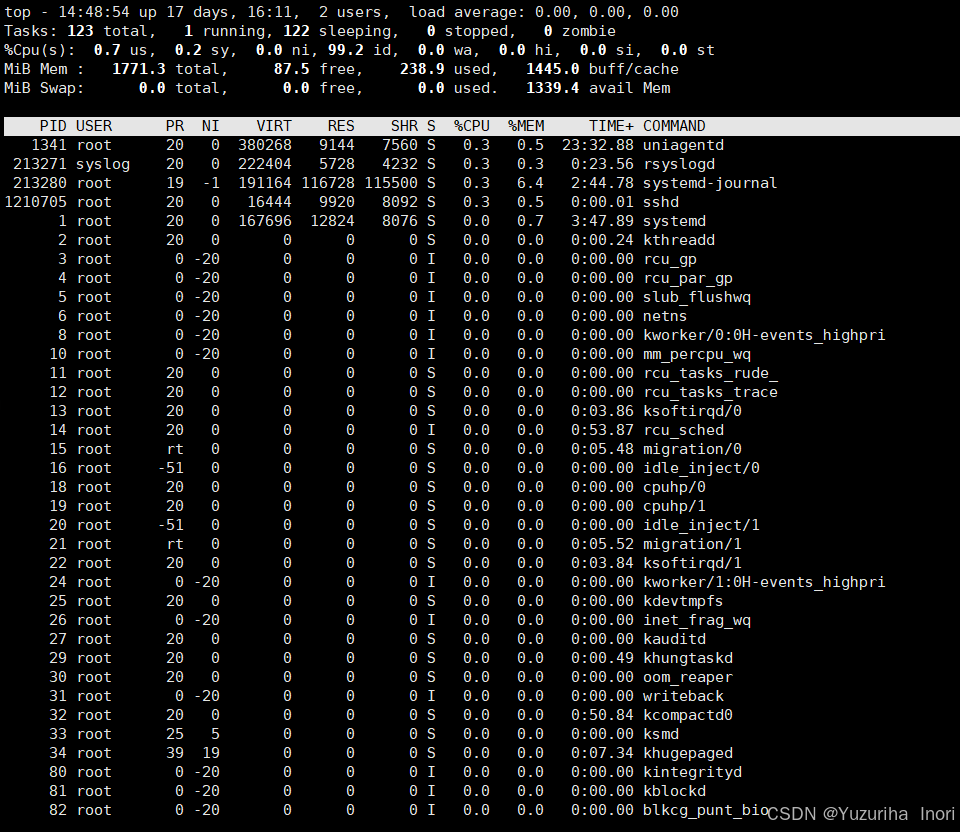The width and height of the screenshot is (960, 832).
Task: Click kworker/1:0H-events_highpri command
Action: 764,582
